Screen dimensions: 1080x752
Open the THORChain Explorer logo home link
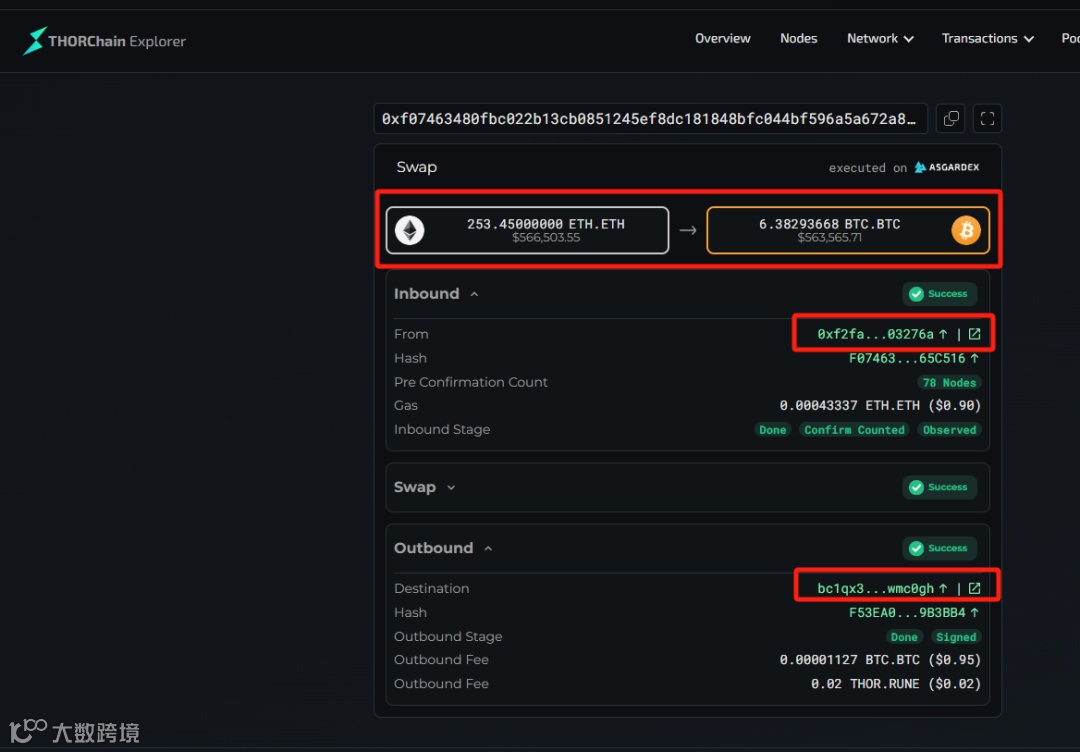[104, 41]
